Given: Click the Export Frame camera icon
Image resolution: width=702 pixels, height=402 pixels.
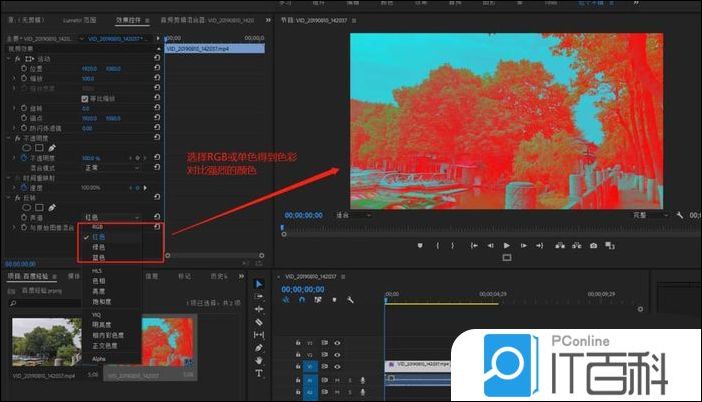Looking at the screenshot, I should point(593,245).
